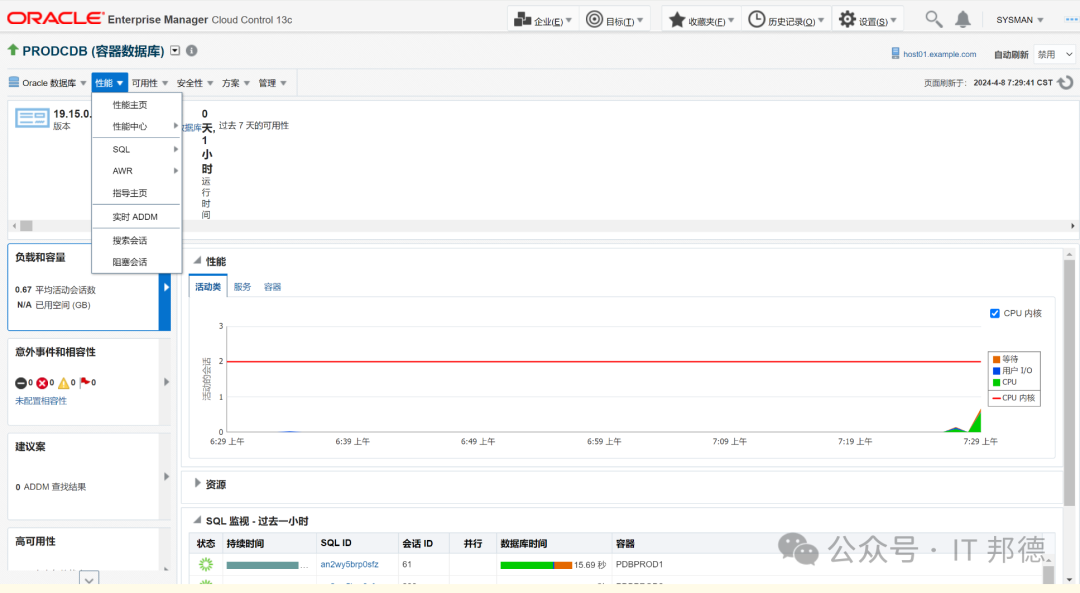
Task: Collapse the 性能 section
Action: pos(197,260)
